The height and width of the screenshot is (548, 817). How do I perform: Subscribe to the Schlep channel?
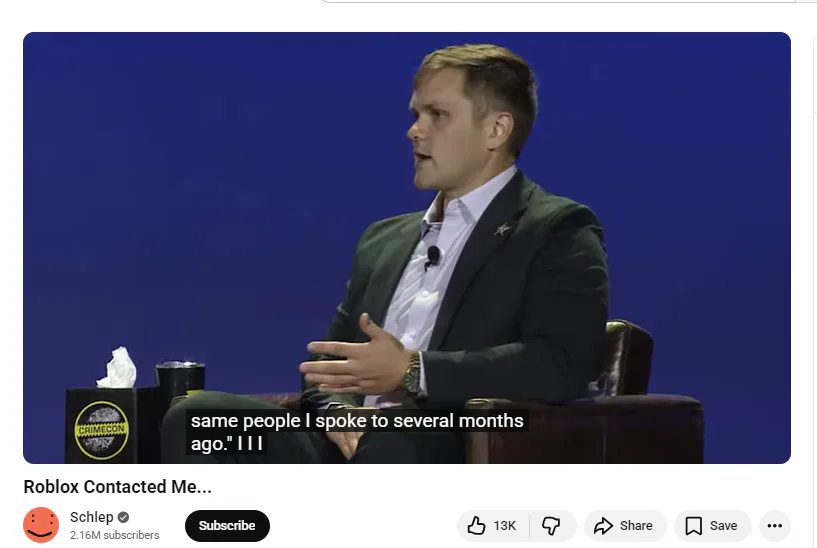pos(227,526)
